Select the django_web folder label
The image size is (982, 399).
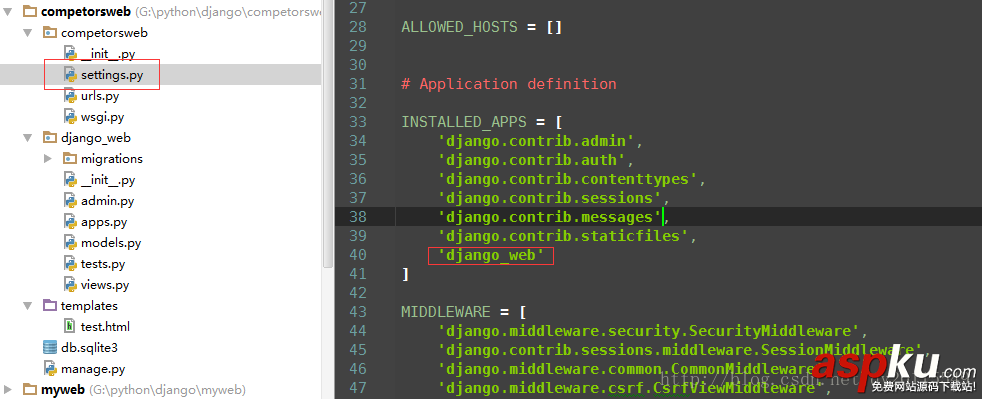click(96, 138)
